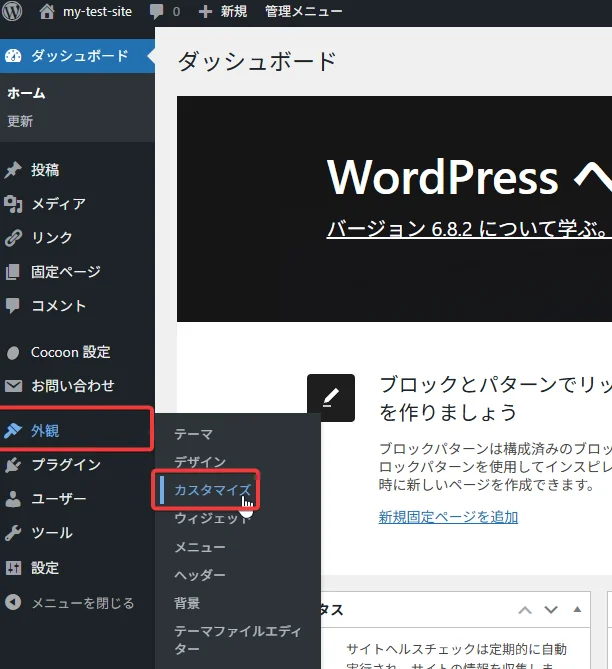This screenshot has width=612, height=669.
Task: Click the pin icon for 投稿
Action: coord(13,170)
